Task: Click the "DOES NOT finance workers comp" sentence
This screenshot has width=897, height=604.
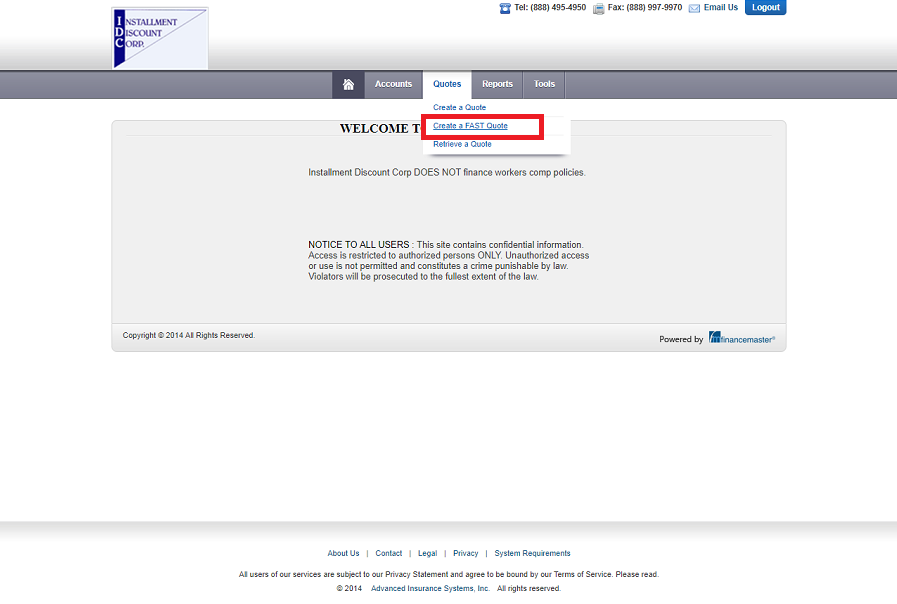Action: 447,172
